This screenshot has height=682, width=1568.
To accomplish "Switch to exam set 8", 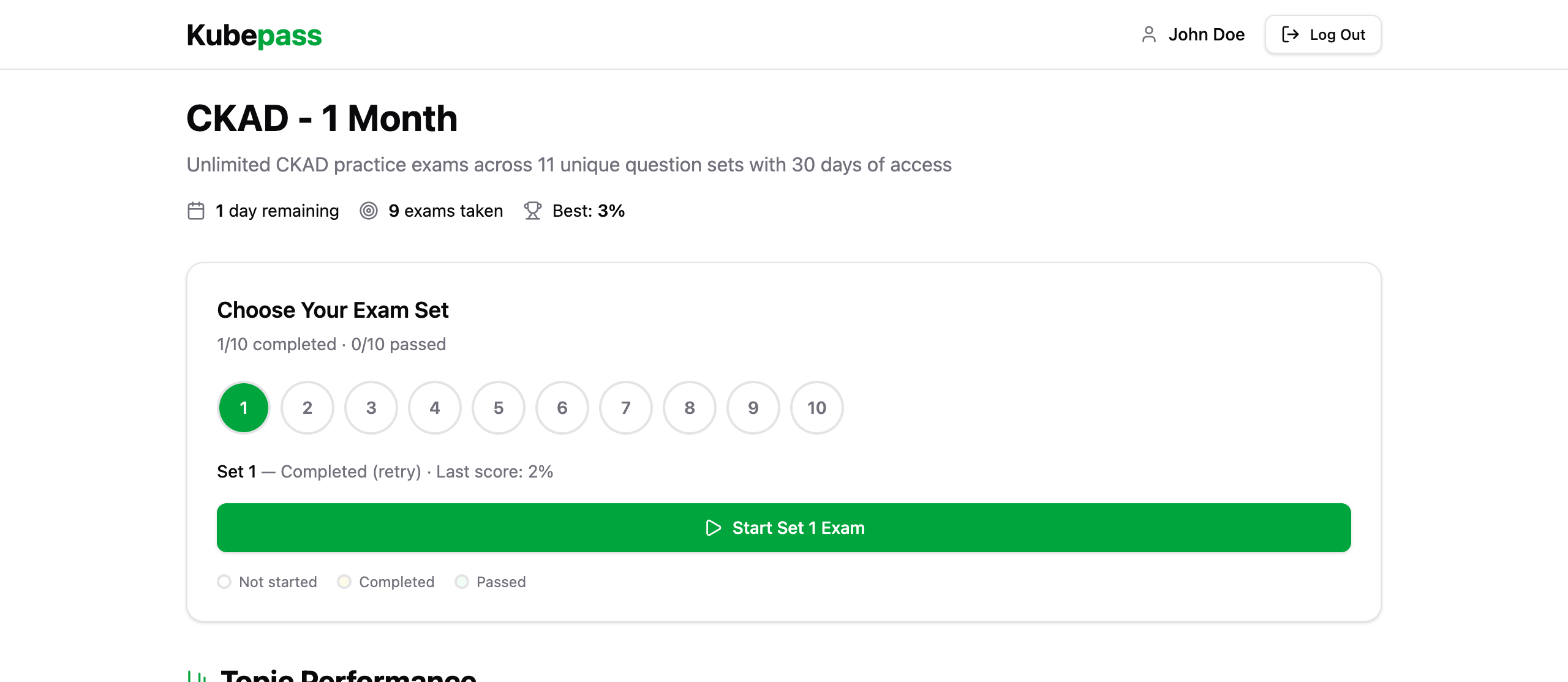I will pyautogui.click(x=690, y=408).
